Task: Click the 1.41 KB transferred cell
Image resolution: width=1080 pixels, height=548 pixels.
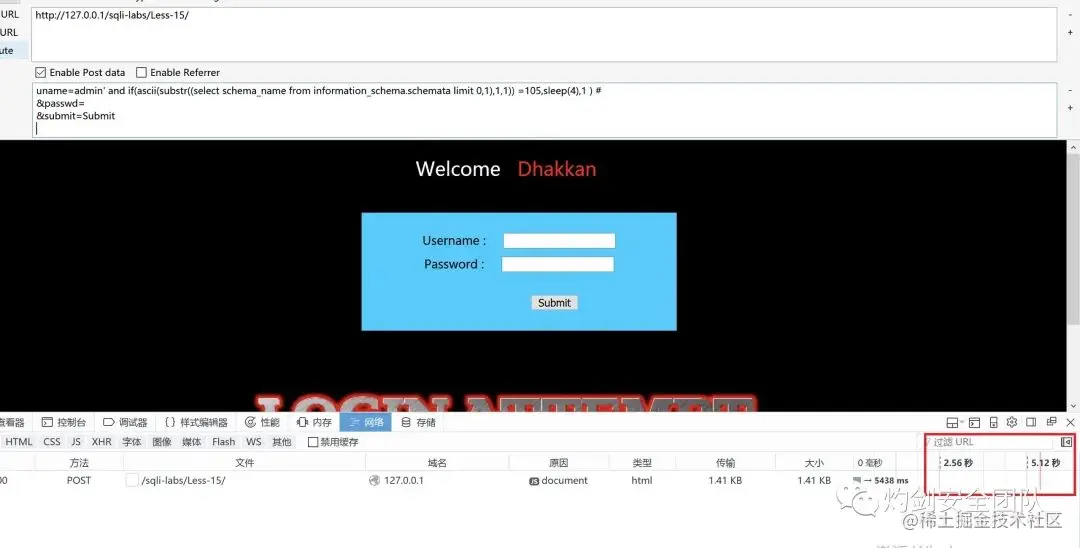Action: coord(725,481)
